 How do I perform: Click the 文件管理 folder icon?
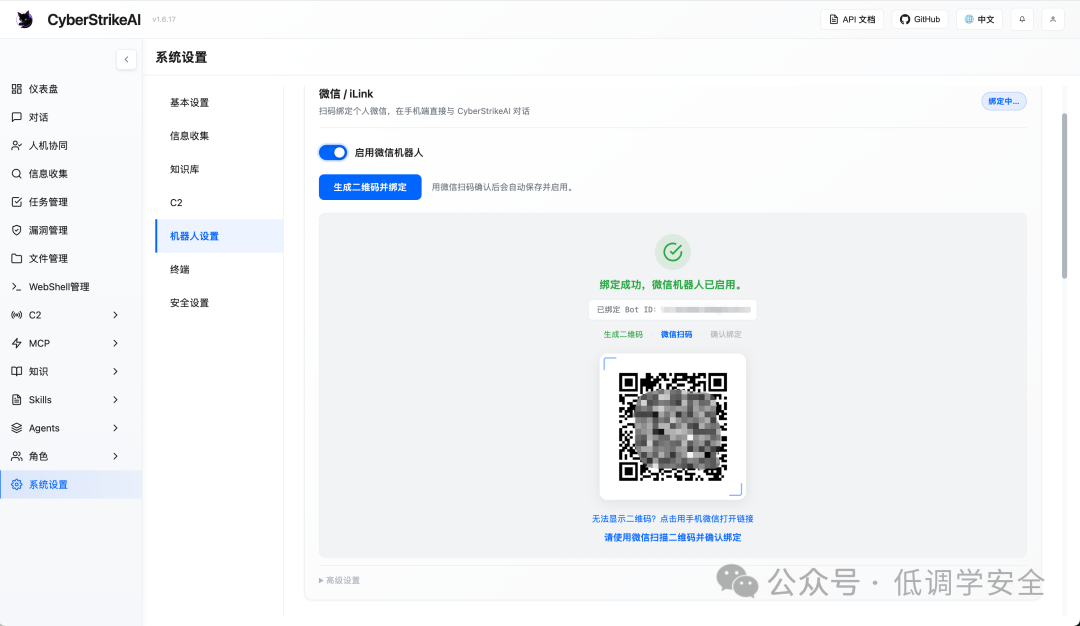point(17,258)
